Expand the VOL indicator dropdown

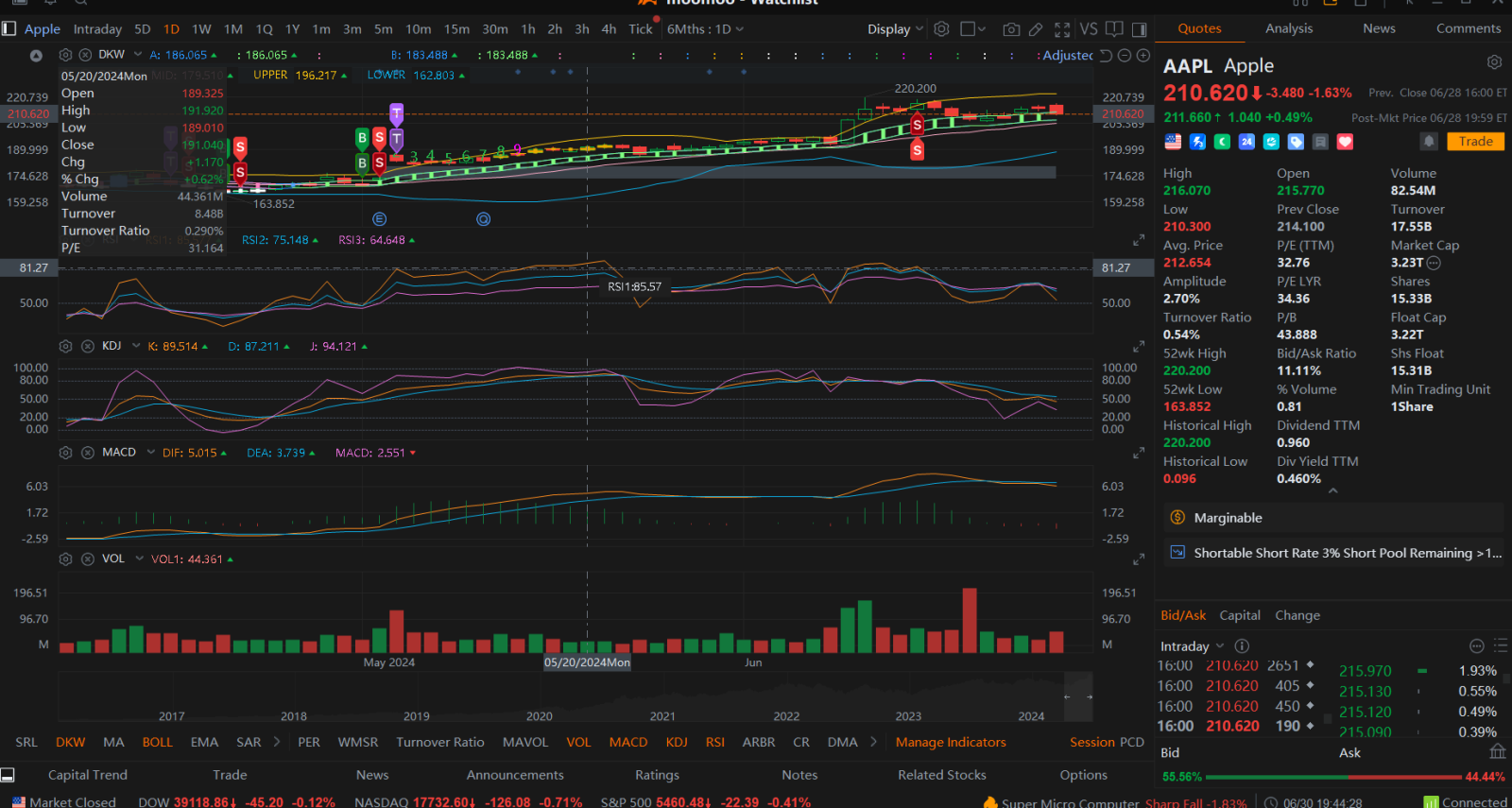point(139,559)
